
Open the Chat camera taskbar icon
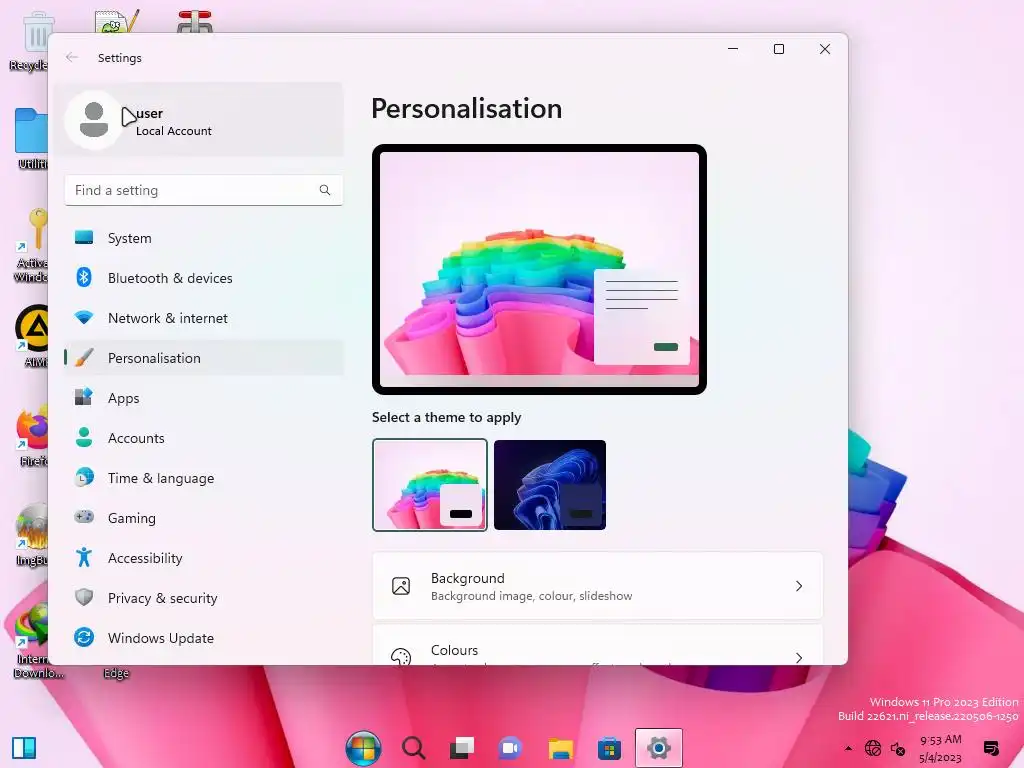[511, 748]
